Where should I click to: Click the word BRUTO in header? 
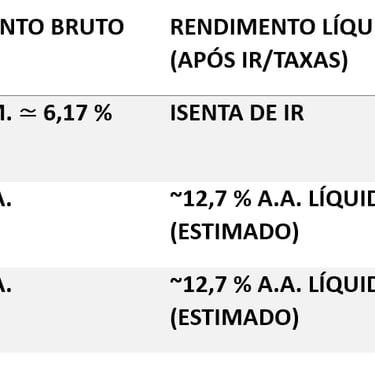click(88, 27)
